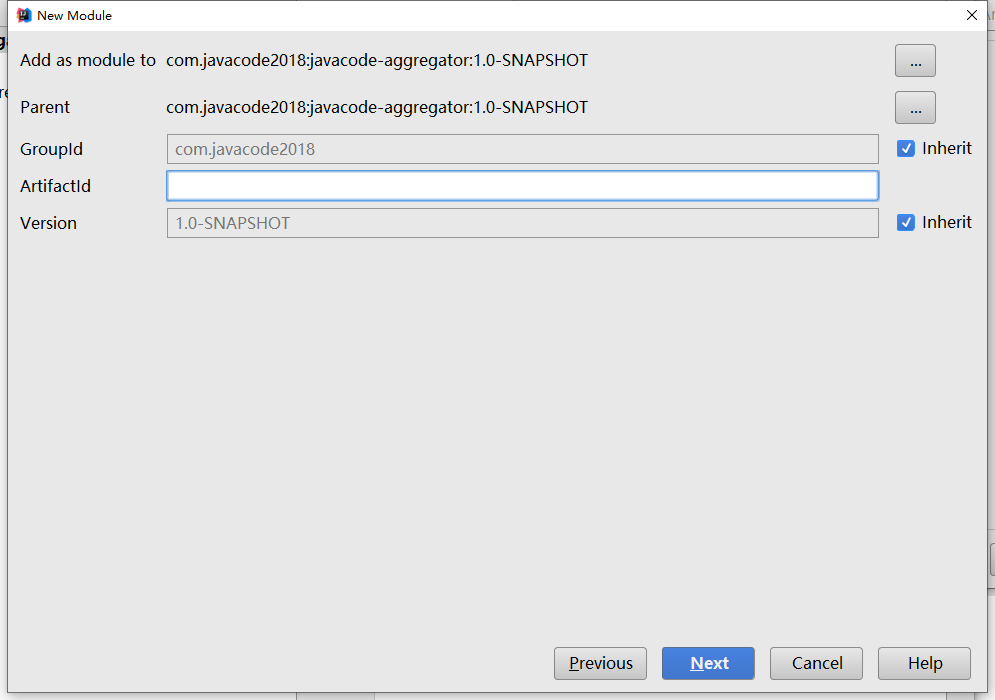
Task: Close the New Module dialog
Action: pos(971,15)
